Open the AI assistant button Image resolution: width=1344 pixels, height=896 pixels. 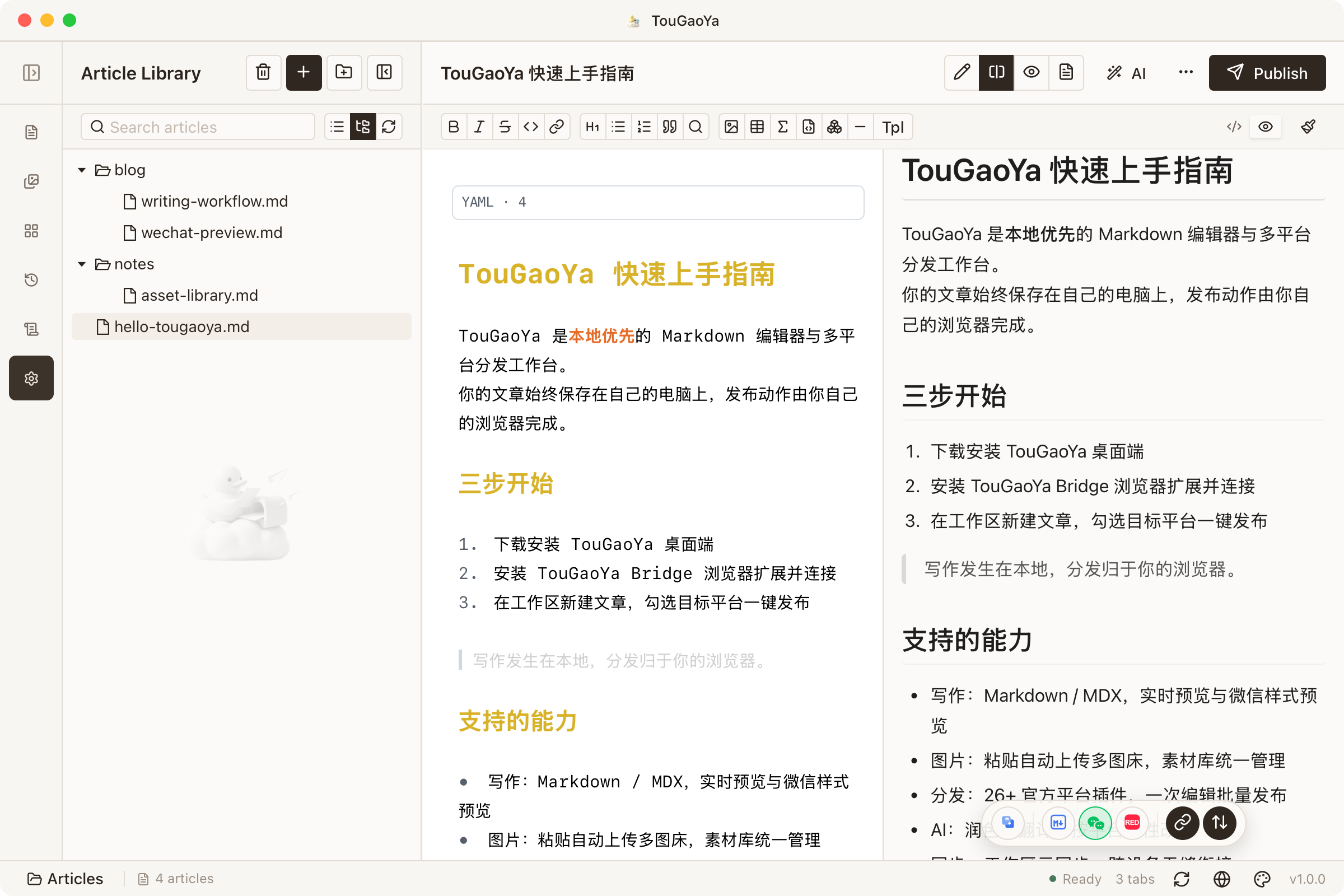(x=1126, y=73)
